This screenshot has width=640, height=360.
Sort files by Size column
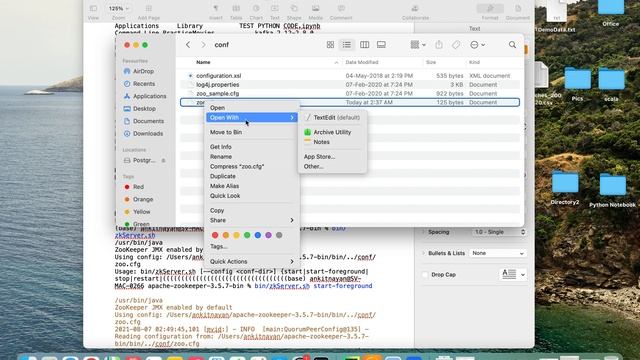[431, 62]
